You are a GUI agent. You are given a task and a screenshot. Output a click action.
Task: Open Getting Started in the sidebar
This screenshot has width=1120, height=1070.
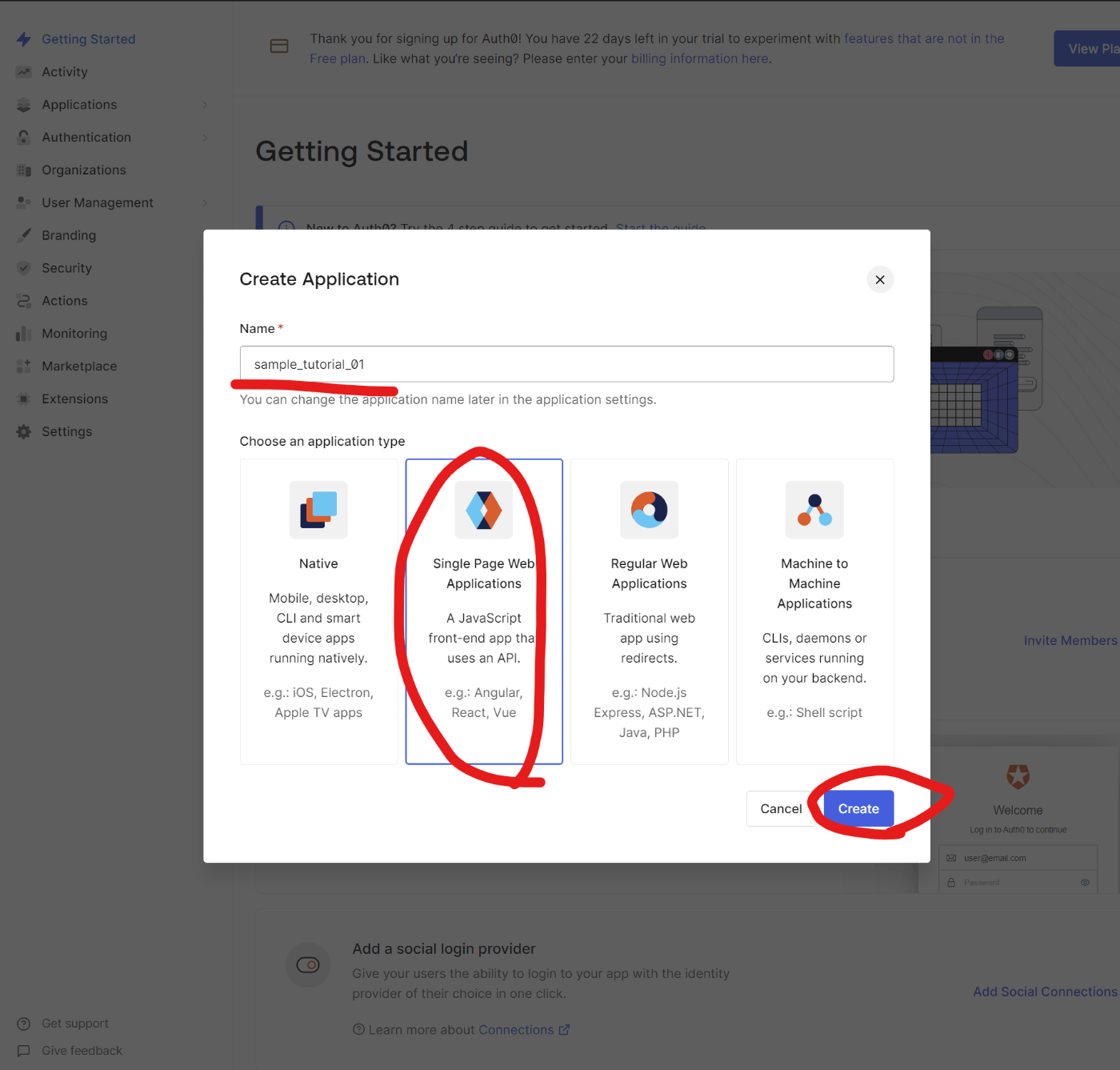tap(89, 39)
